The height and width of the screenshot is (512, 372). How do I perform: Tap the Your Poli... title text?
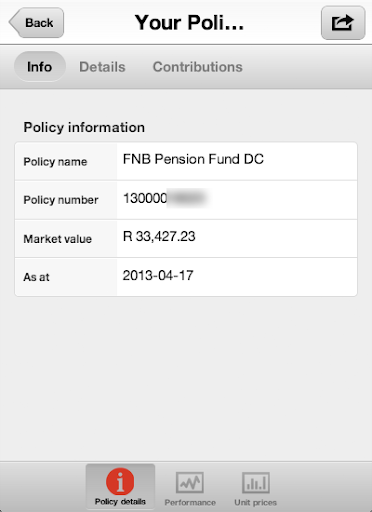[189, 23]
